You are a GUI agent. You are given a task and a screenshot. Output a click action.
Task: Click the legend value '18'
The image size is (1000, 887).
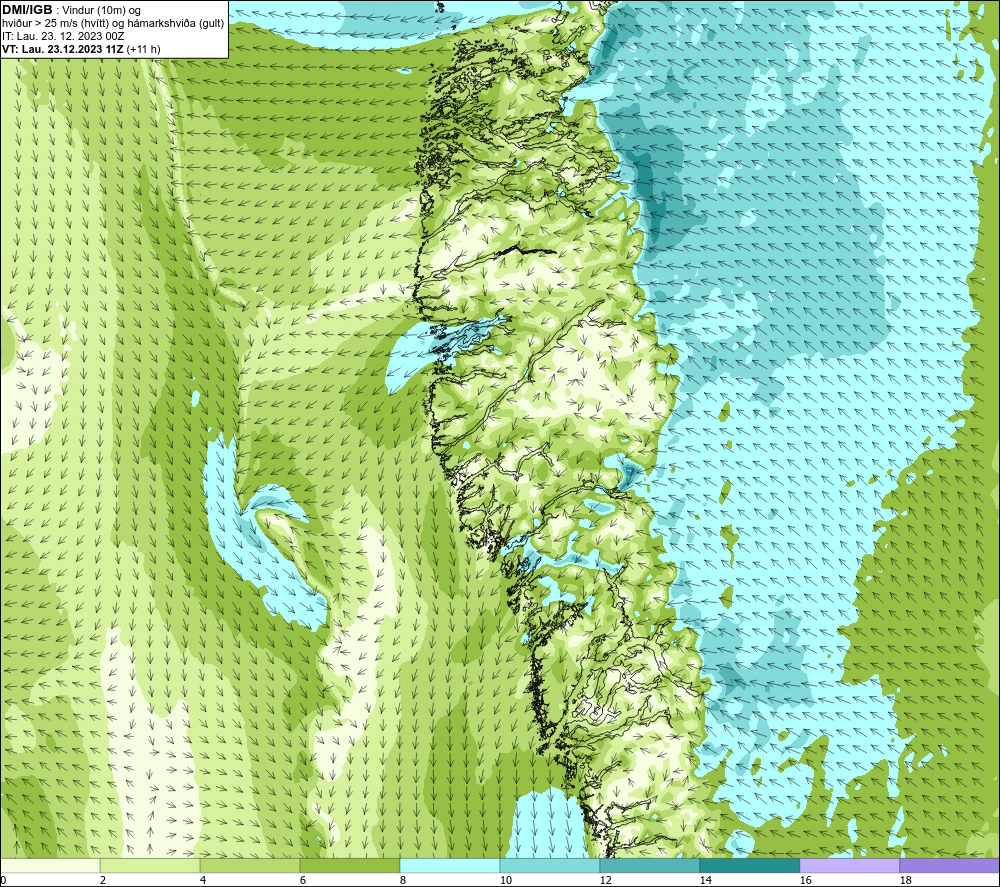click(905, 881)
